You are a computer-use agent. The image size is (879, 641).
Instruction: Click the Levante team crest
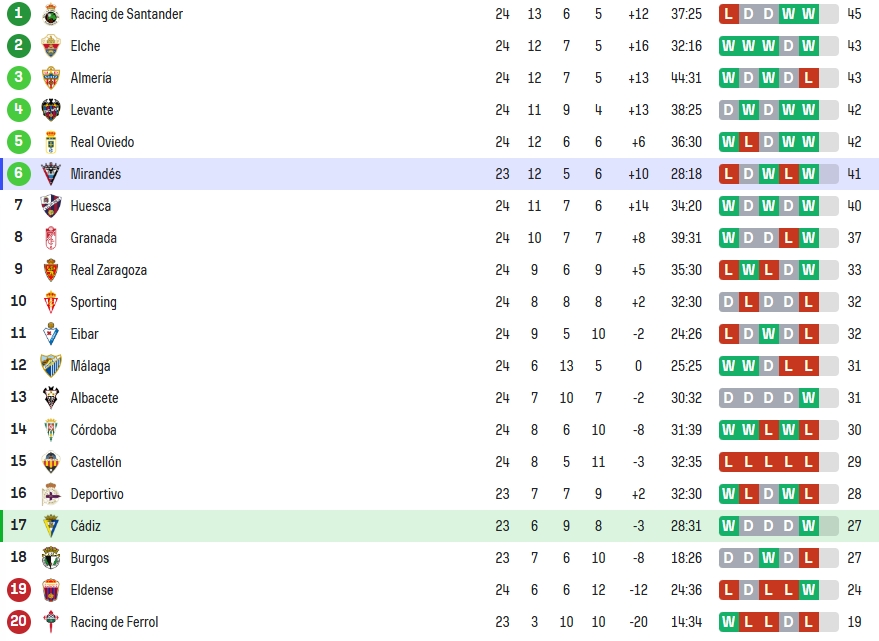51,110
